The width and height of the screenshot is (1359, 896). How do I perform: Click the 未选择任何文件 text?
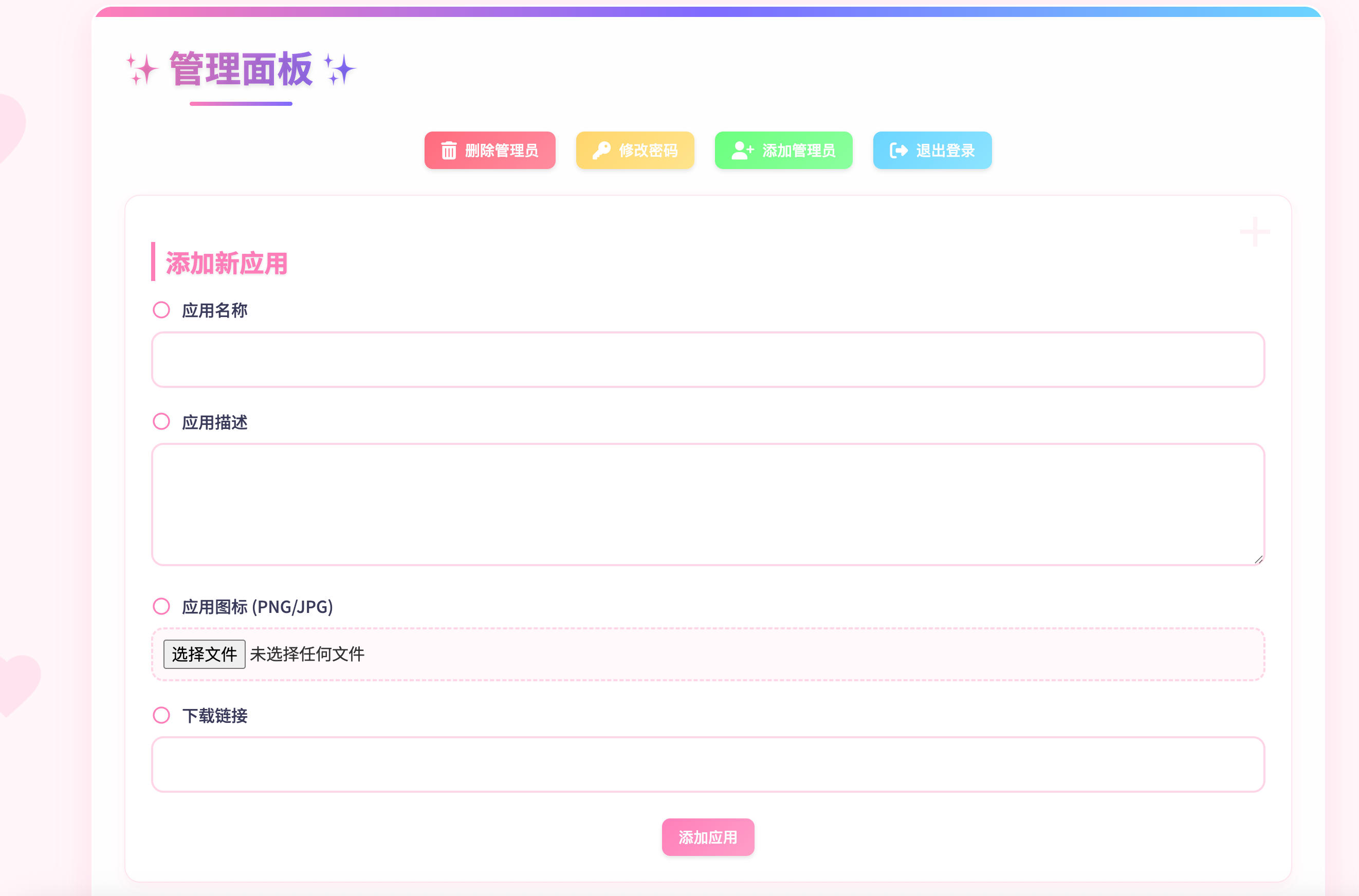coord(307,655)
